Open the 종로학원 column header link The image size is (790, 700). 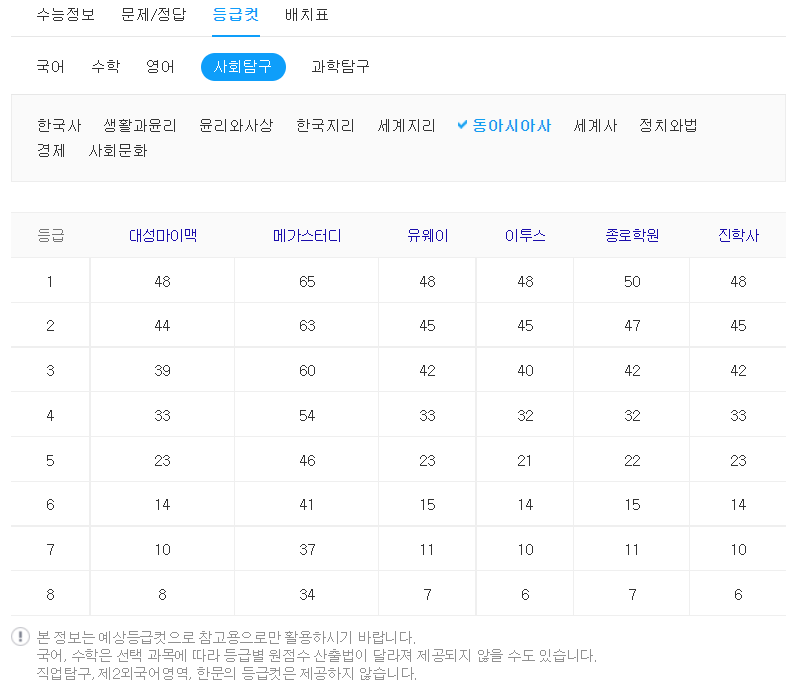(632, 235)
